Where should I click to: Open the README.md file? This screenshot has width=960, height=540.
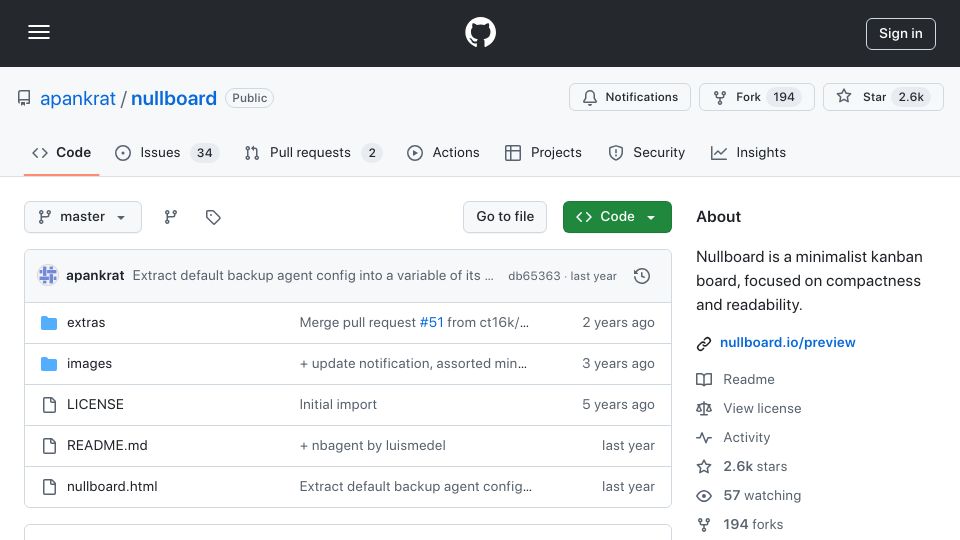click(x=107, y=446)
